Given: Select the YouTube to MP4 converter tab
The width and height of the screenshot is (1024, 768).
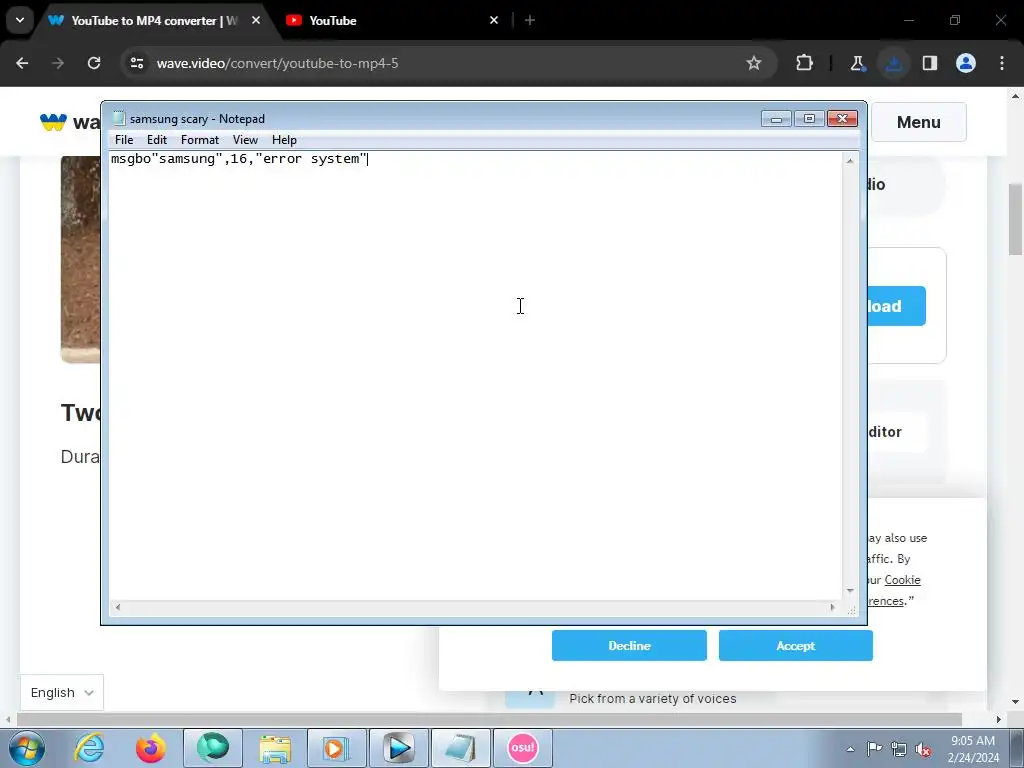Looking at the screenshot, I should (154, 20).
